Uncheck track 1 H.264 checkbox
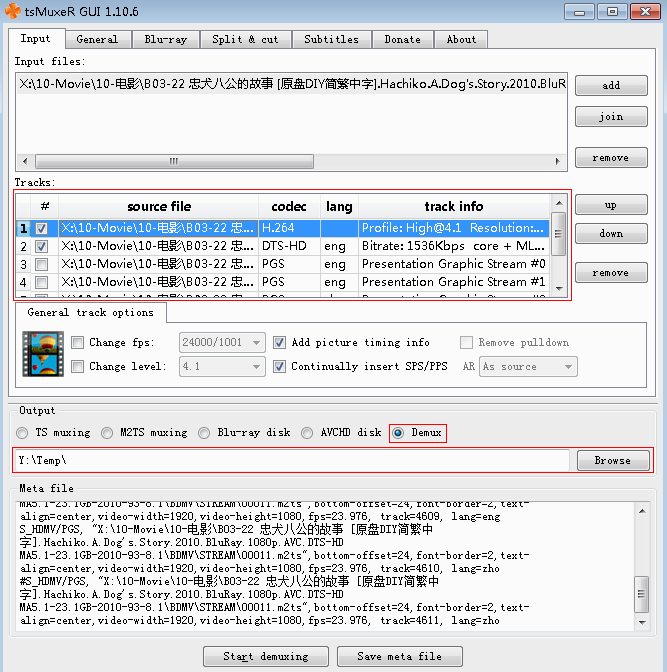This screenshot has height=672, width=667. (42, 228)
